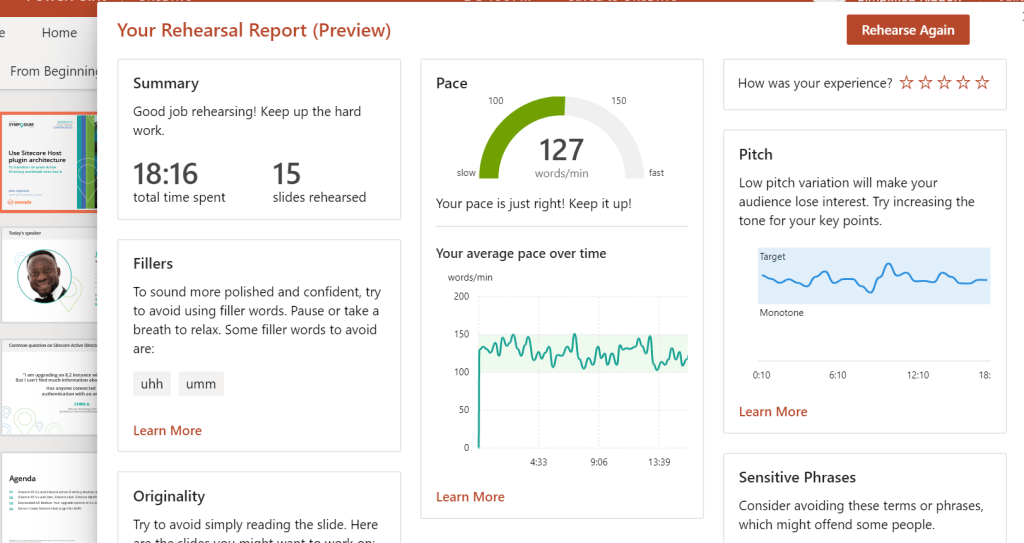Start slideshow From Beginning
This screenshot has height=543, width=1024.
[x=54, y=71]
